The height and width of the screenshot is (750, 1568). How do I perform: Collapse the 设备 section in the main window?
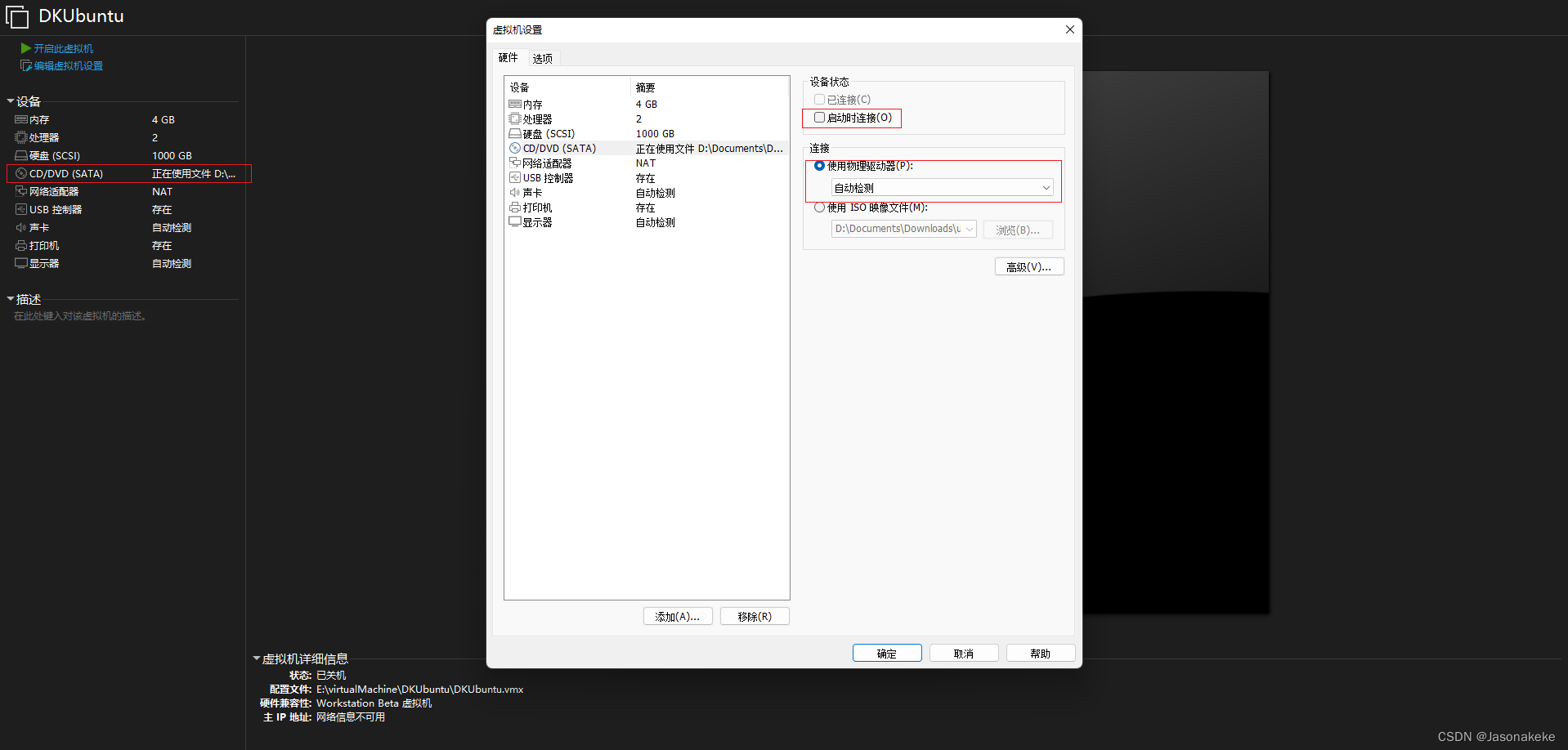coord(11,101)
